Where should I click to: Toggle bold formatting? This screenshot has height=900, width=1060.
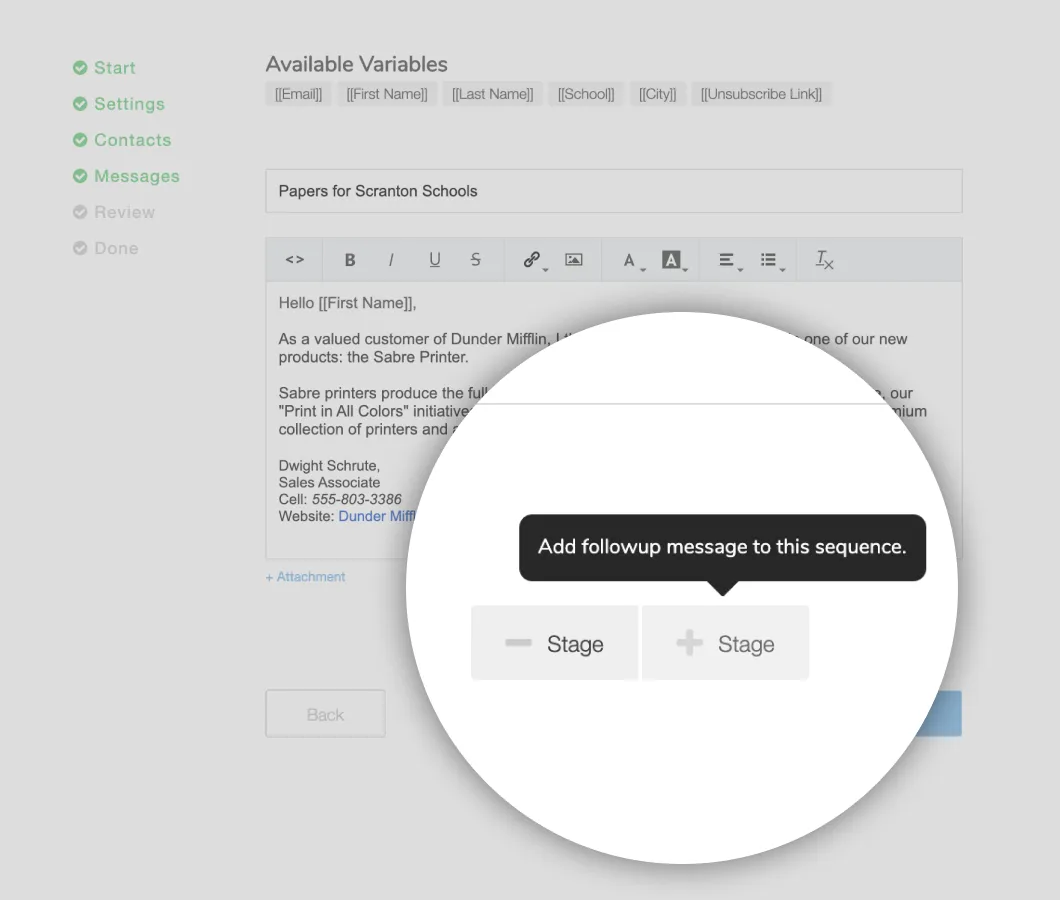point(350,260)
